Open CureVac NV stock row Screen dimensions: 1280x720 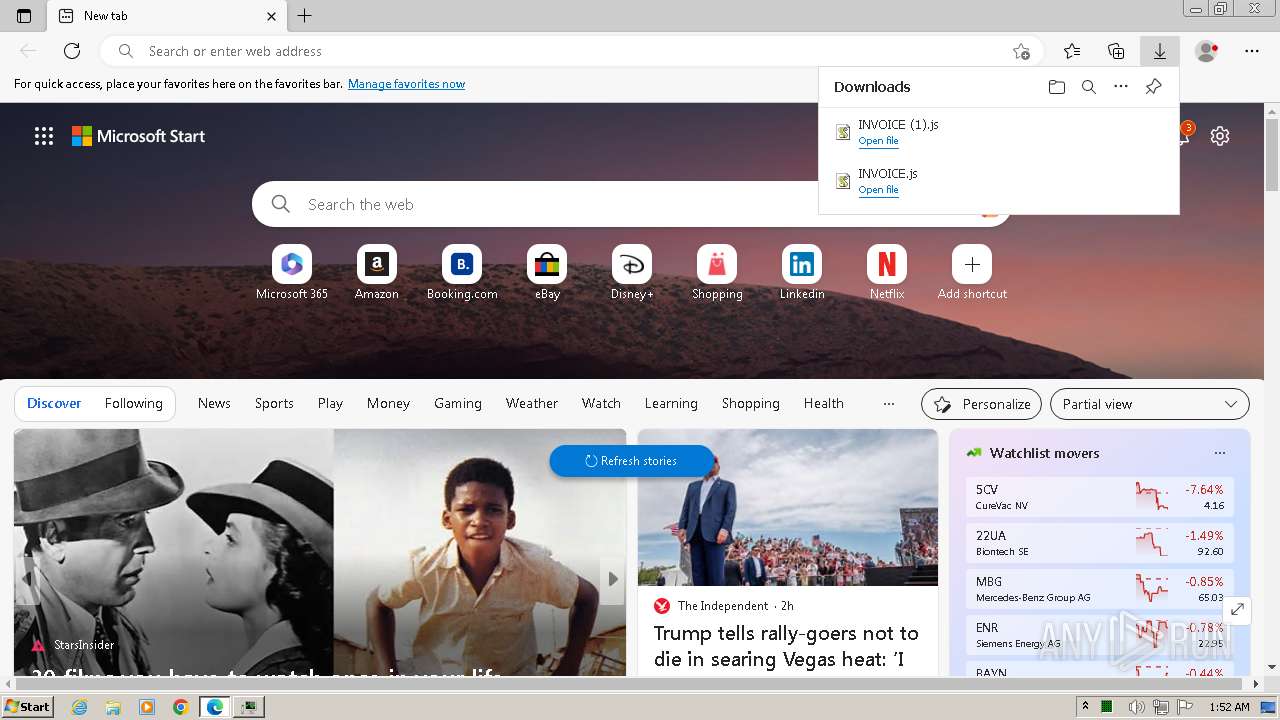point(1100,497)
